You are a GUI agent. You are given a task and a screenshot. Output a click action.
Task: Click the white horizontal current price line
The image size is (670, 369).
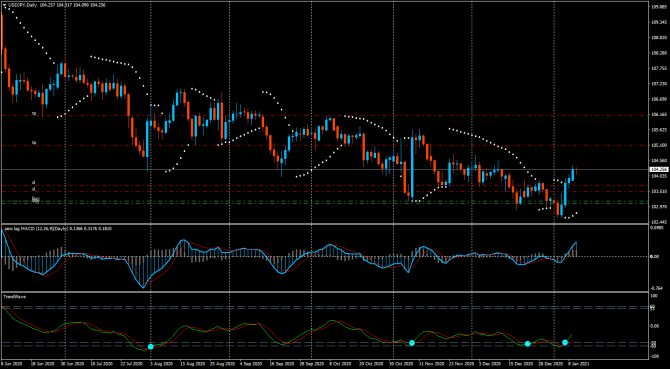pos(325,170)
